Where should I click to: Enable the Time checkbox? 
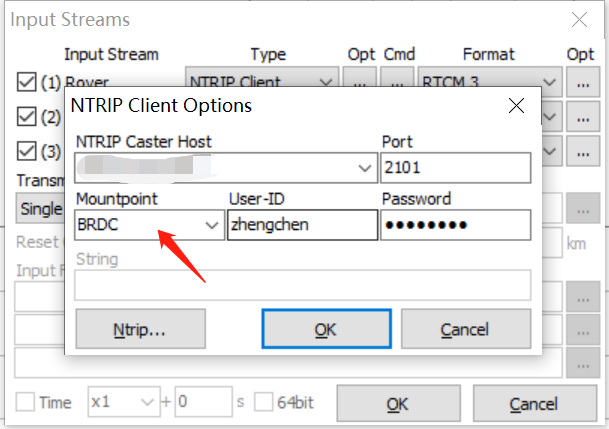tap(25, 401)
